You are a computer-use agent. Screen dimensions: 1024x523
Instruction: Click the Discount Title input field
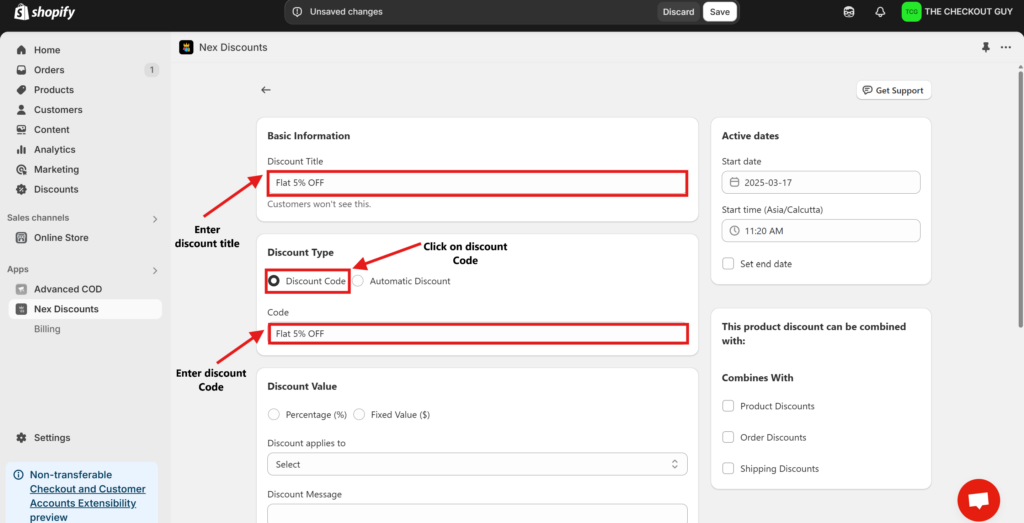[x=477, y=183]
